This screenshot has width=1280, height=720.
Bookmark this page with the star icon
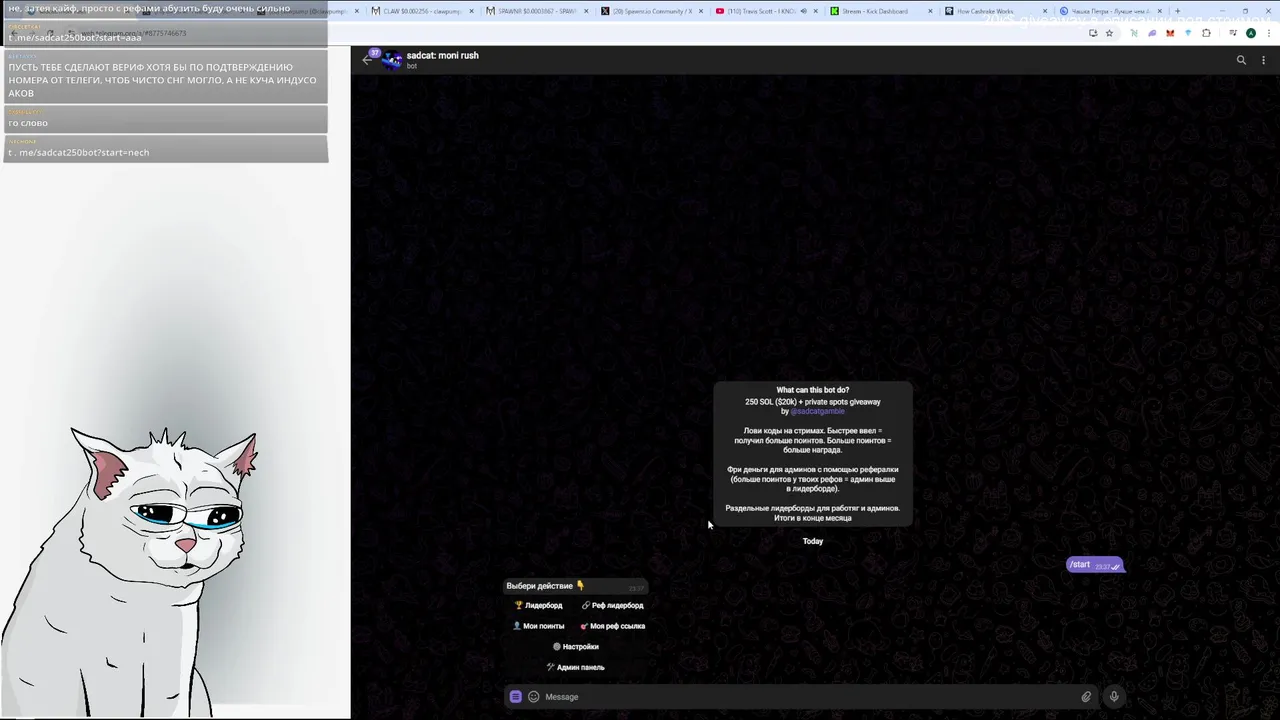1109,33
